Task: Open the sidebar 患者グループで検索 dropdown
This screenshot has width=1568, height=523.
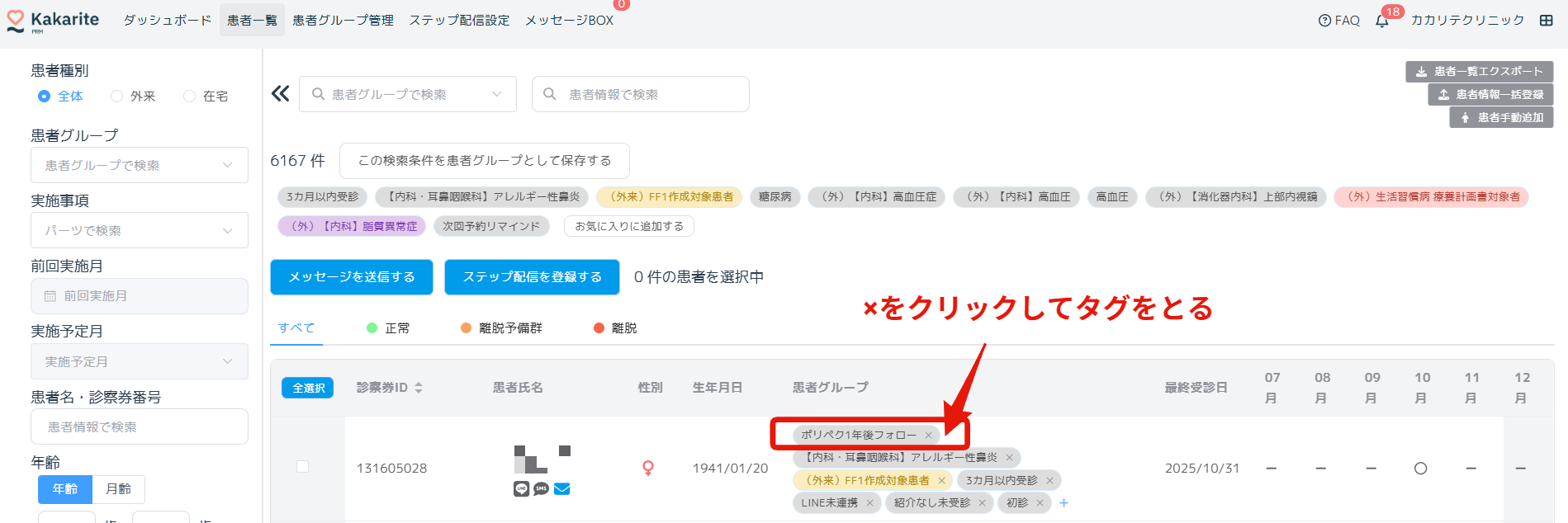Action: [140, 165]
